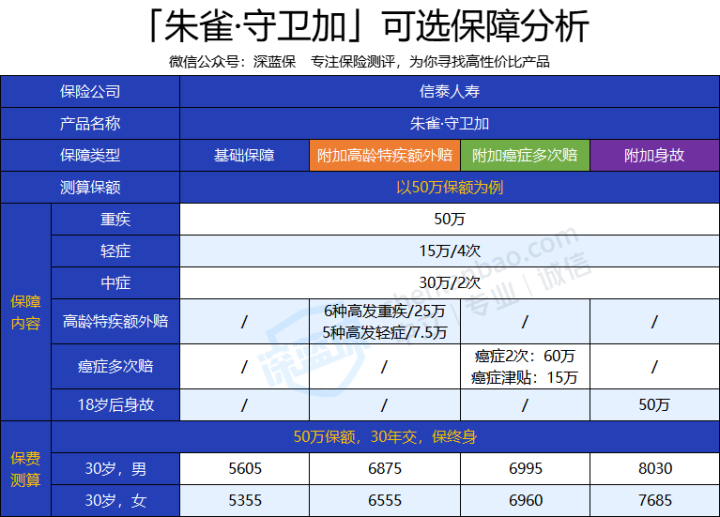Select the 测算保额 header cell
Image resolution: width=720 pixels, height=517 pixels.
pyautogui.click(x=90, y=187)
